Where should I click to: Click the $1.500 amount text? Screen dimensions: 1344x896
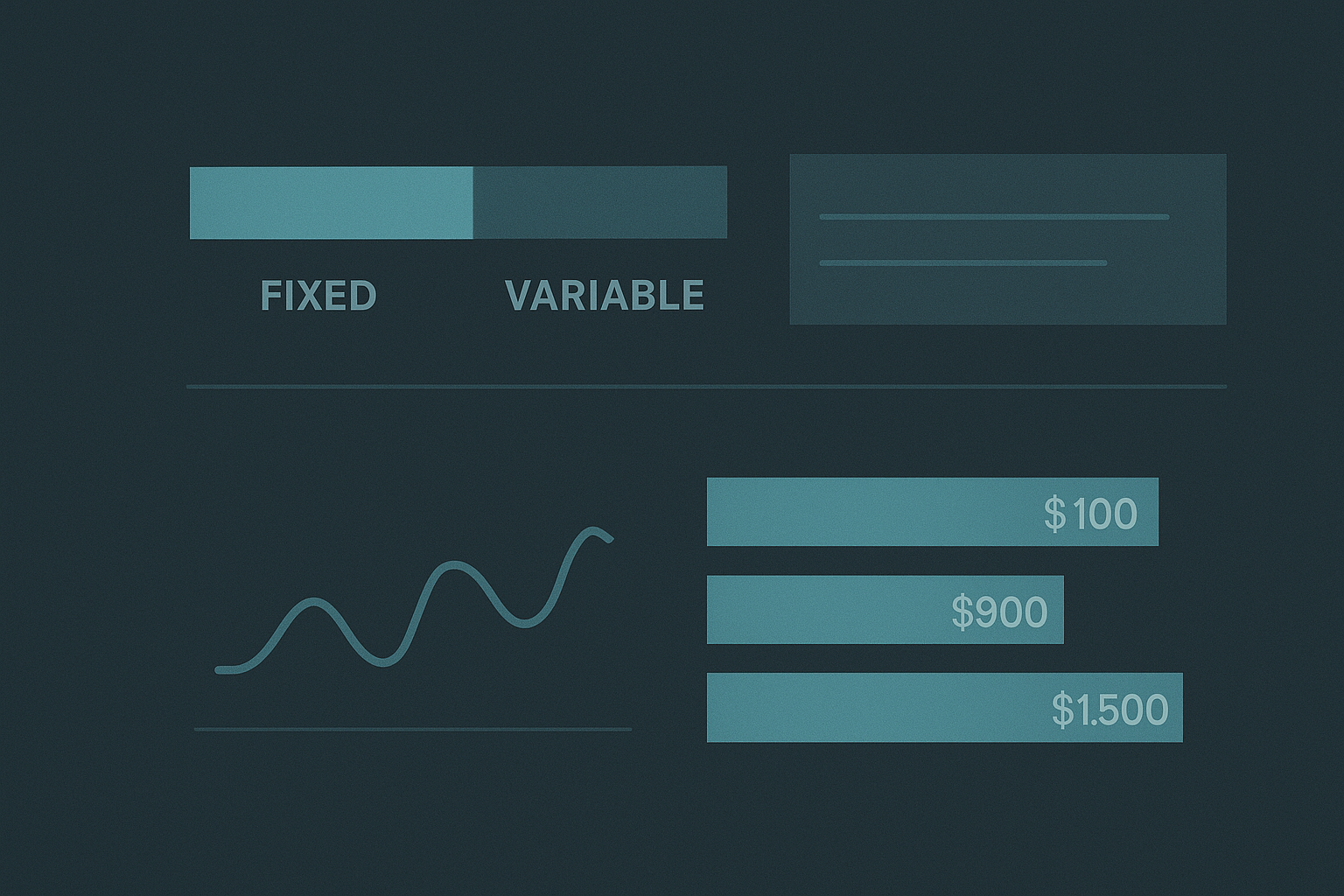point(1109,709)
